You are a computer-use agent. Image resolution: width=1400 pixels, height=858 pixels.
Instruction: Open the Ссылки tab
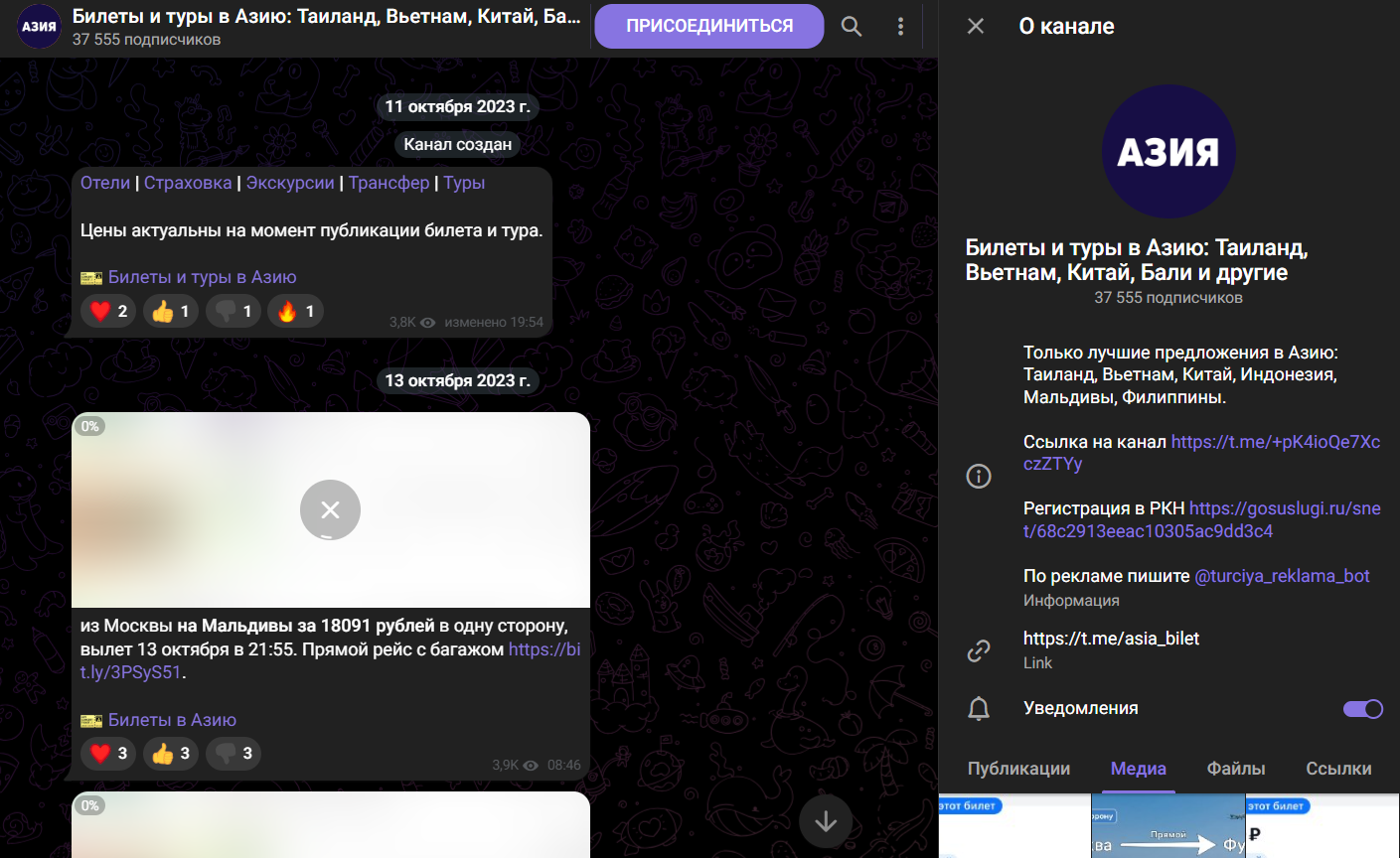pyautogui.click(x=1338, y=769)
